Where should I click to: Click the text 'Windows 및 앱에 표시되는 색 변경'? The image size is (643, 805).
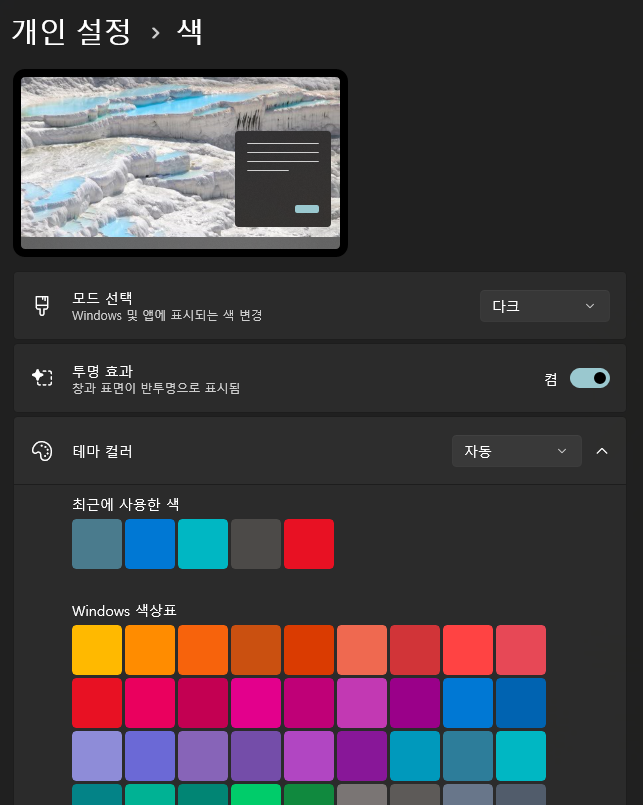[x=167, y=315]
